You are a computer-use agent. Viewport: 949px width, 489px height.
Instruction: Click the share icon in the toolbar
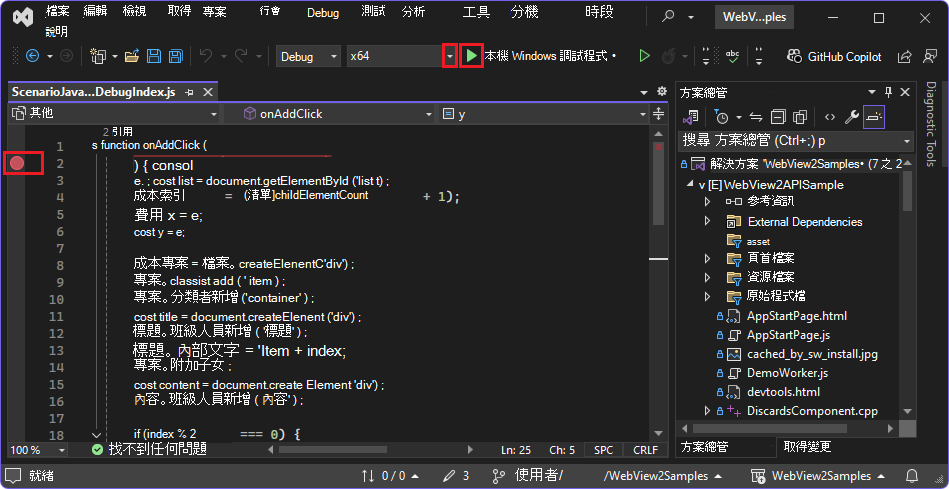[905, 56]
